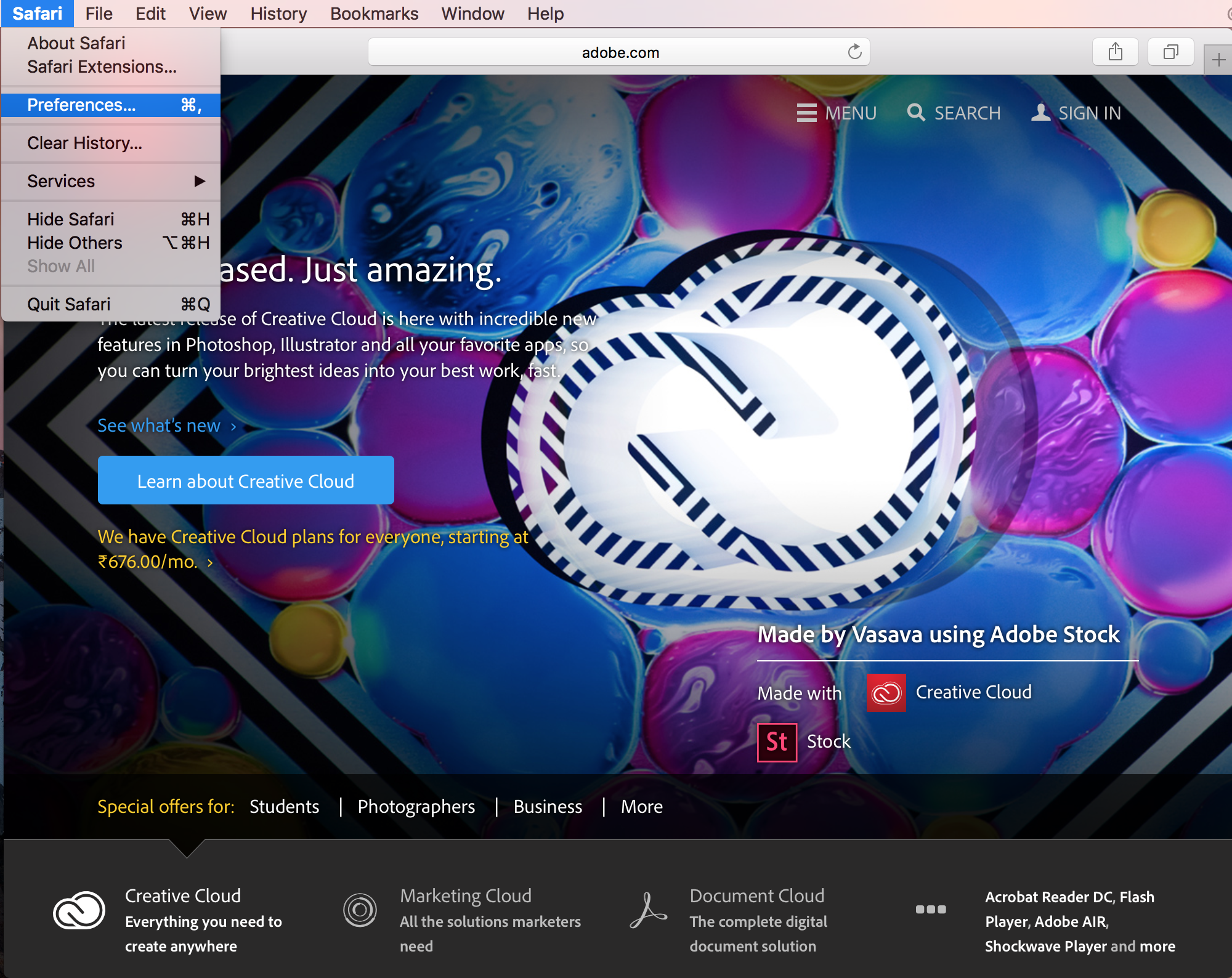Viewport: 1232px width, 978px height.
Task: Open the Edit menu
Action: [150, 14]
